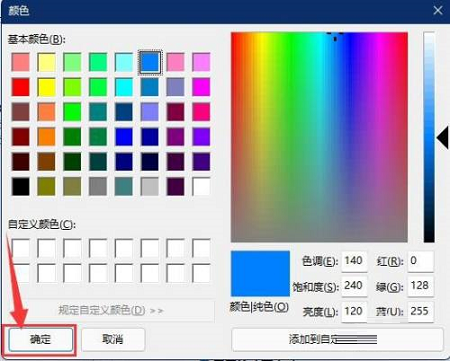Select the pure cyan basic color swatch
The height and width of the screenshot is (361, 450).
(124, 87)
